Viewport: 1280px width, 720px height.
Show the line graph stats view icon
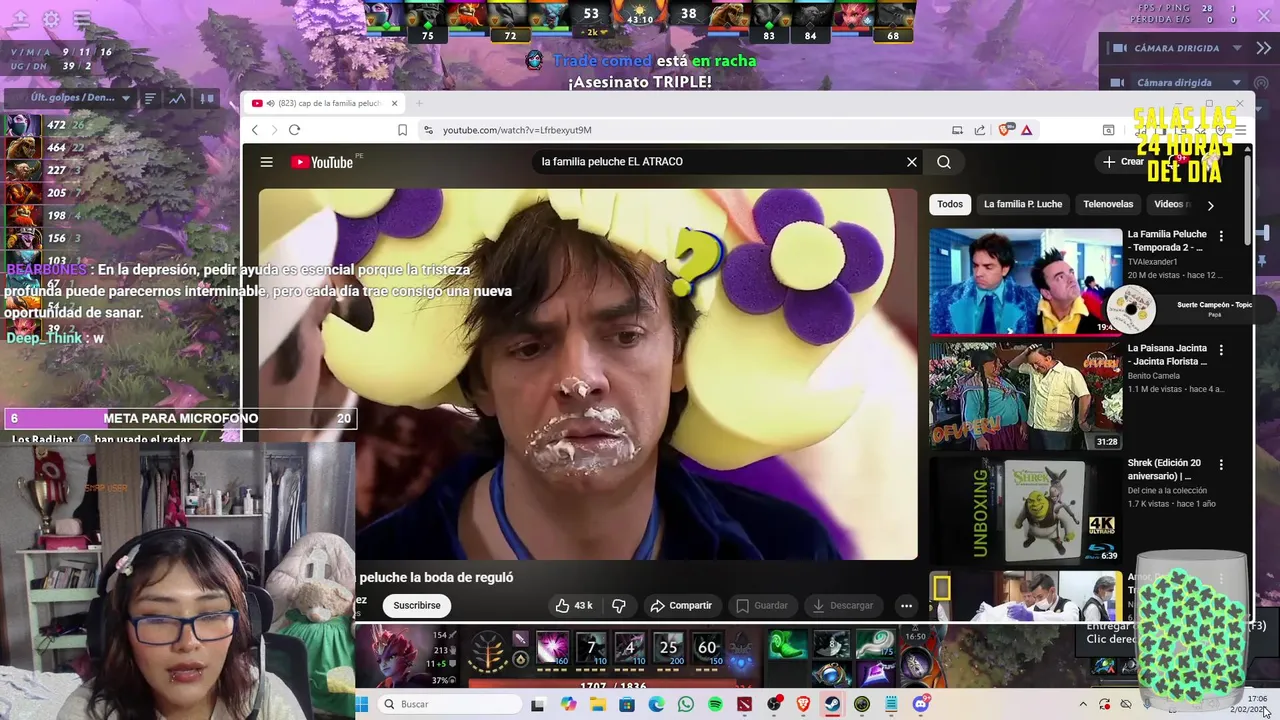click(x=177, y=98)
